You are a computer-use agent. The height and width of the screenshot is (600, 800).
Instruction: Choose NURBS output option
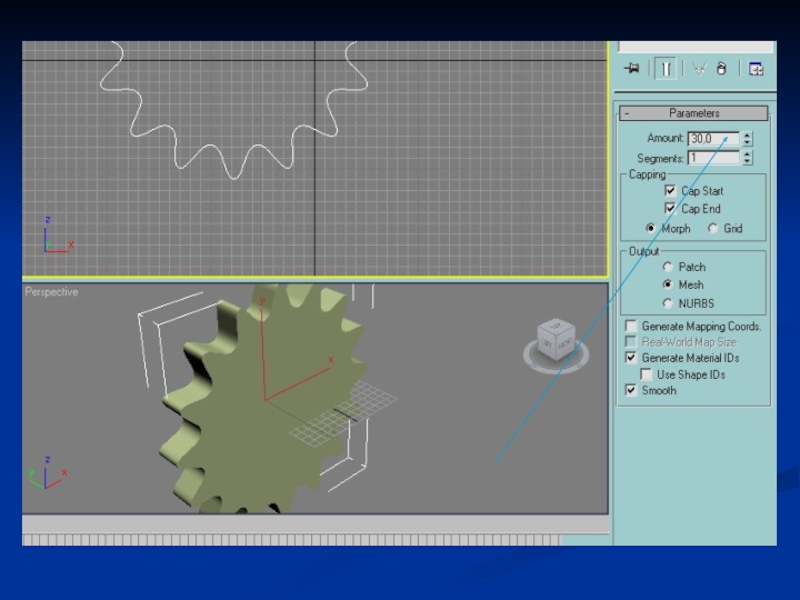click(667, 303)
